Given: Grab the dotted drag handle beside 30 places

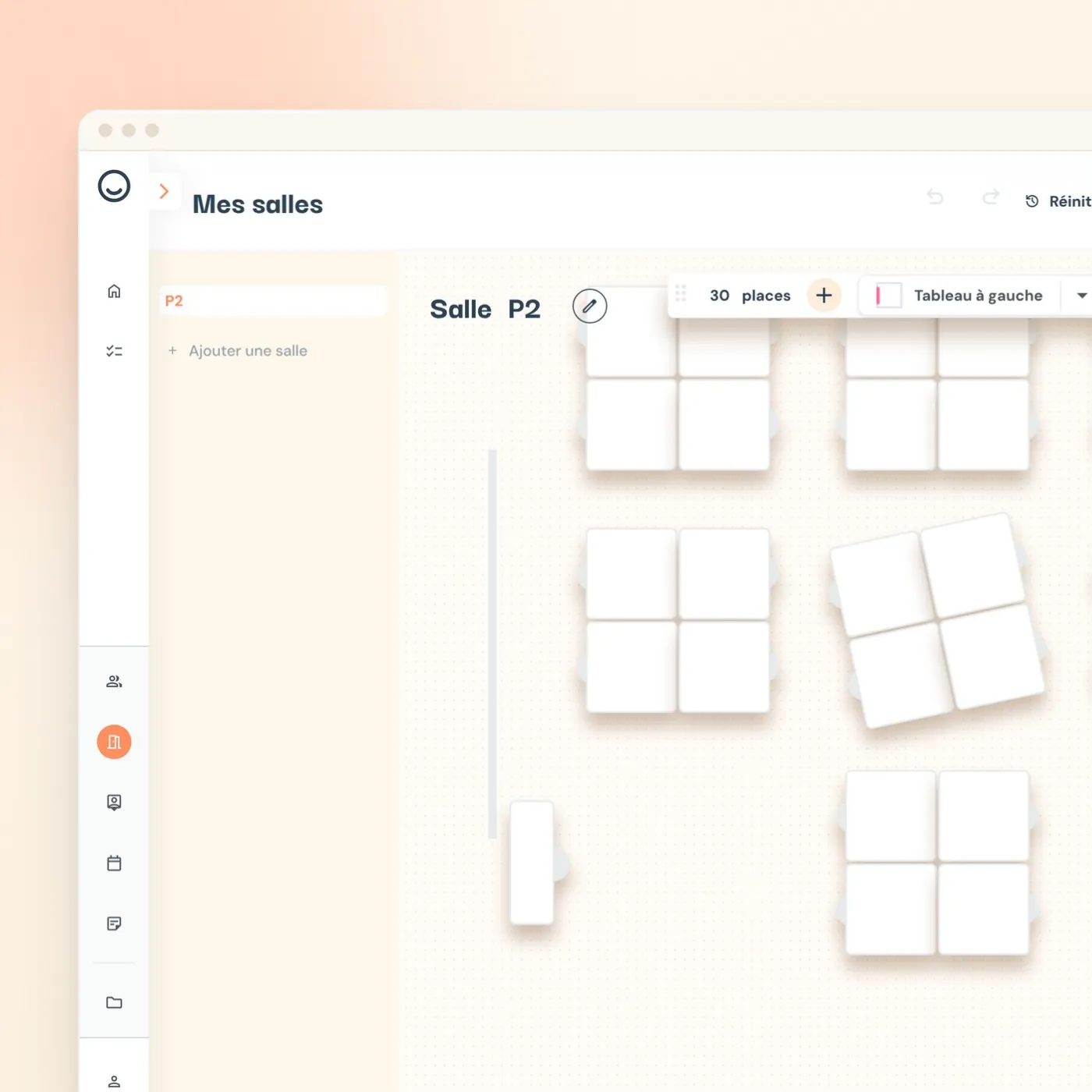Looking at the screenshot, I should tap(681, 293).
